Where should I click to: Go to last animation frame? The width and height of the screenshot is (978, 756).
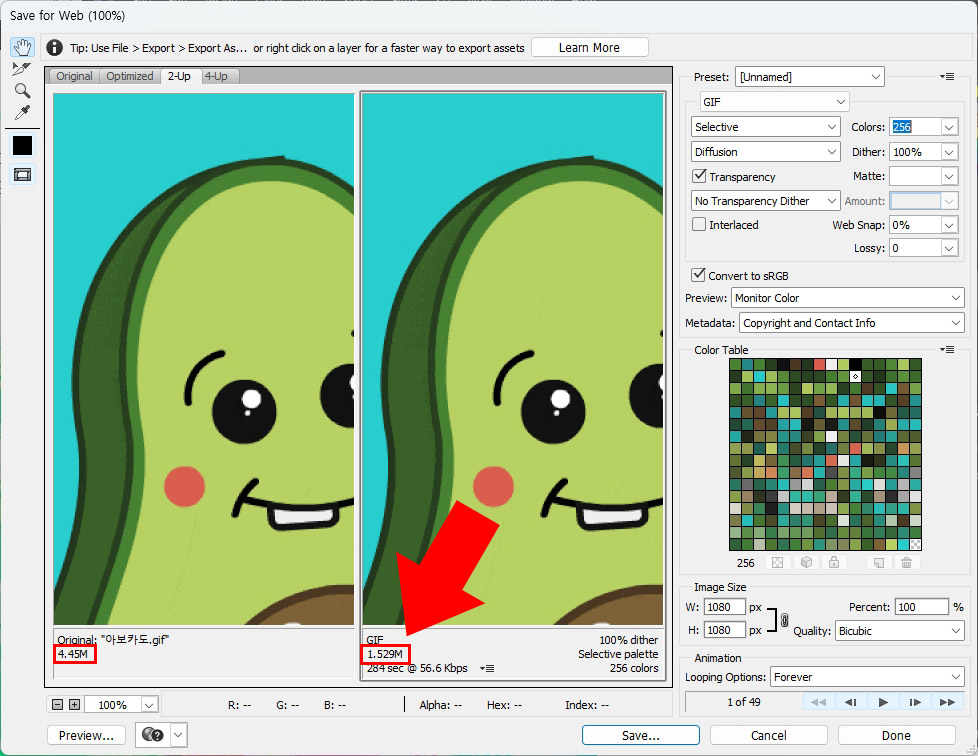coord(947,702)
